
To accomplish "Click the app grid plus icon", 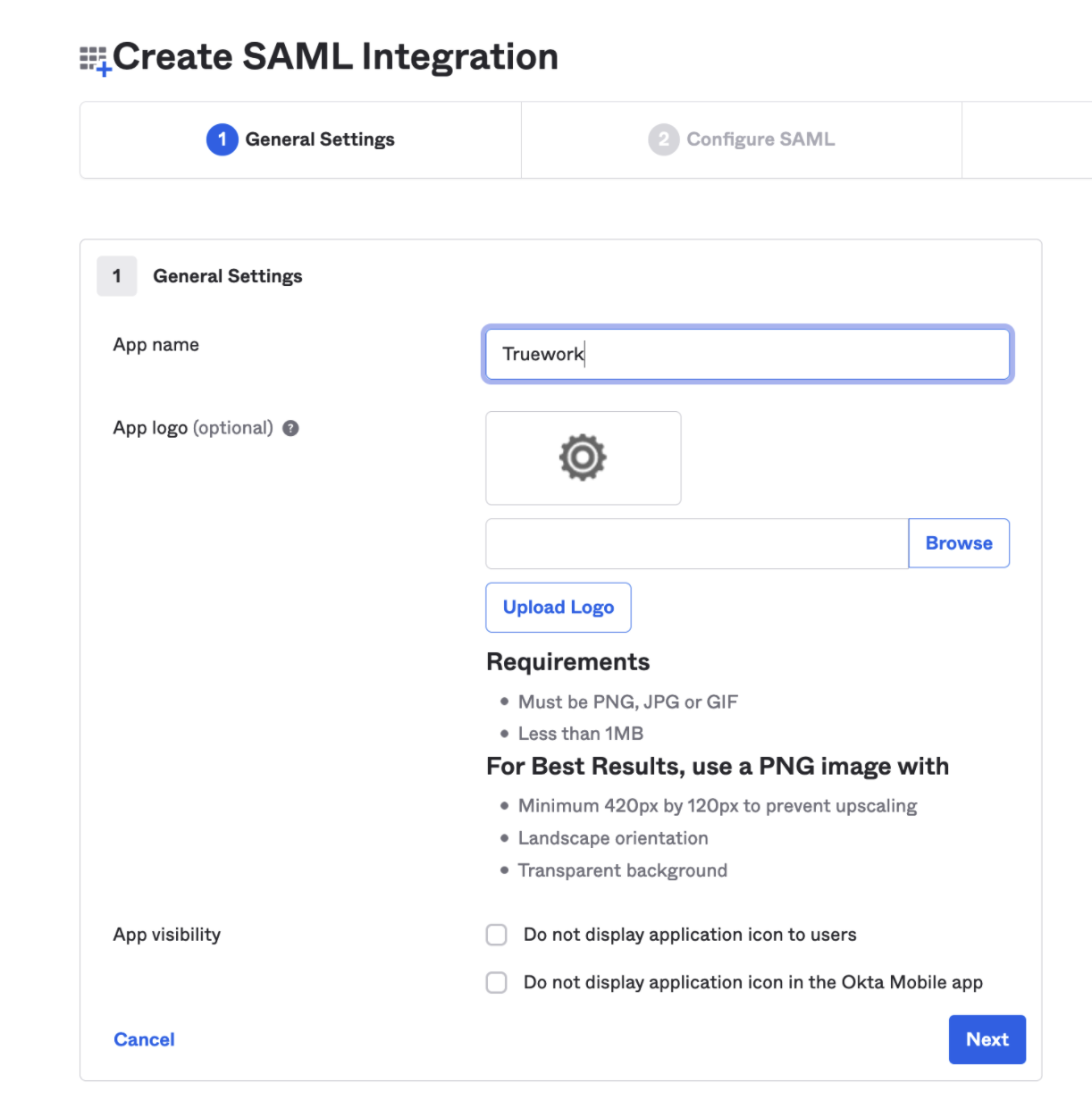I will tap(95, 61).
